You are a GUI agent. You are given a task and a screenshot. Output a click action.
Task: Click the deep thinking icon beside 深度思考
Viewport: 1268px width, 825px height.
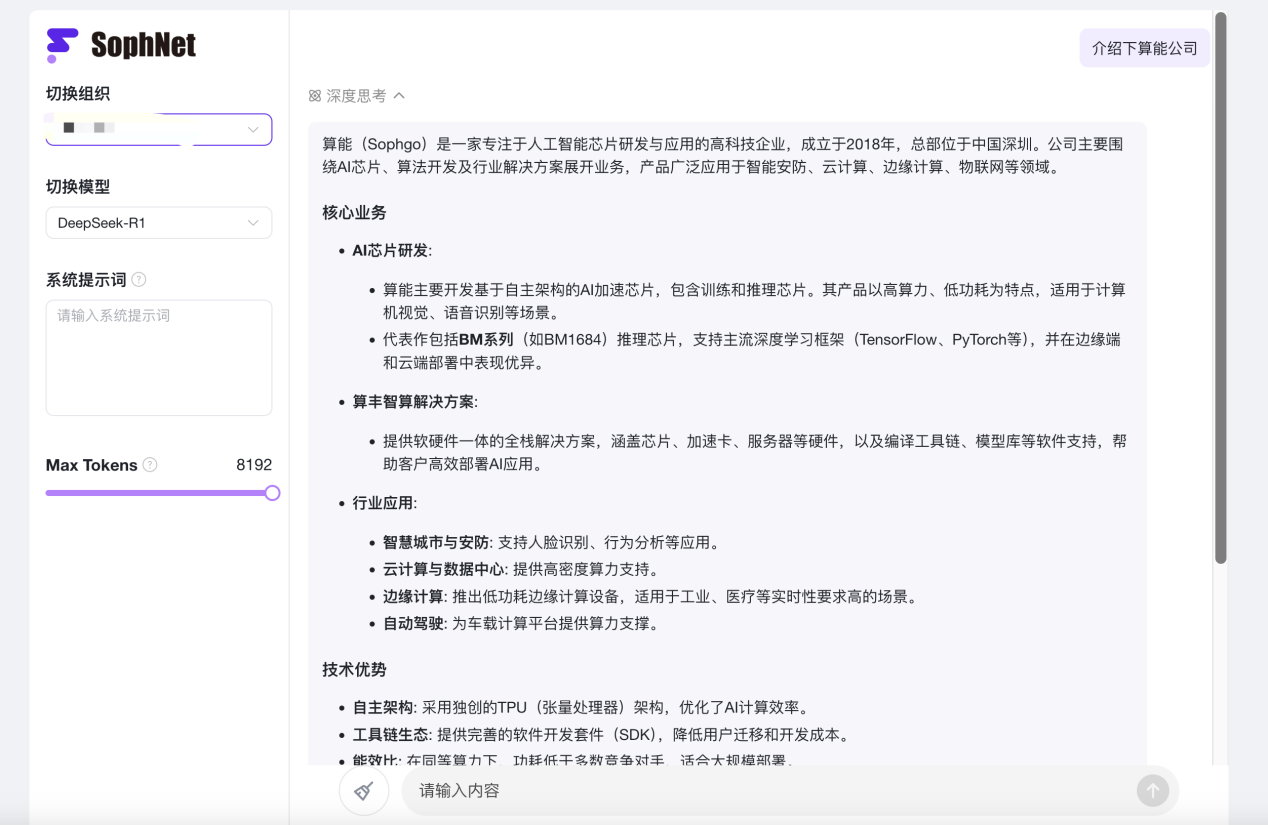pos(315,96)
